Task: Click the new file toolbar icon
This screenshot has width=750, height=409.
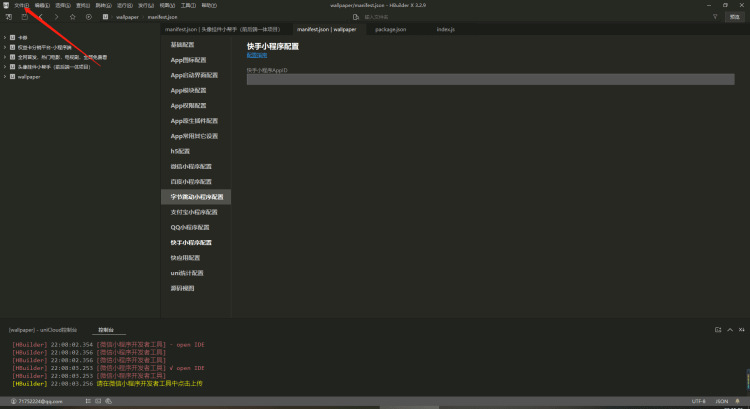Action: coord(9,17)
